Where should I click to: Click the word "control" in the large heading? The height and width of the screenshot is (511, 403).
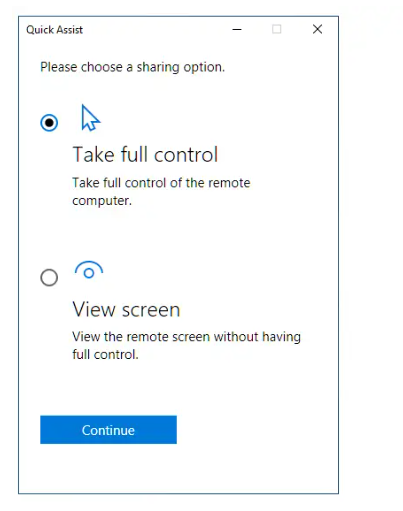point(186,154)
